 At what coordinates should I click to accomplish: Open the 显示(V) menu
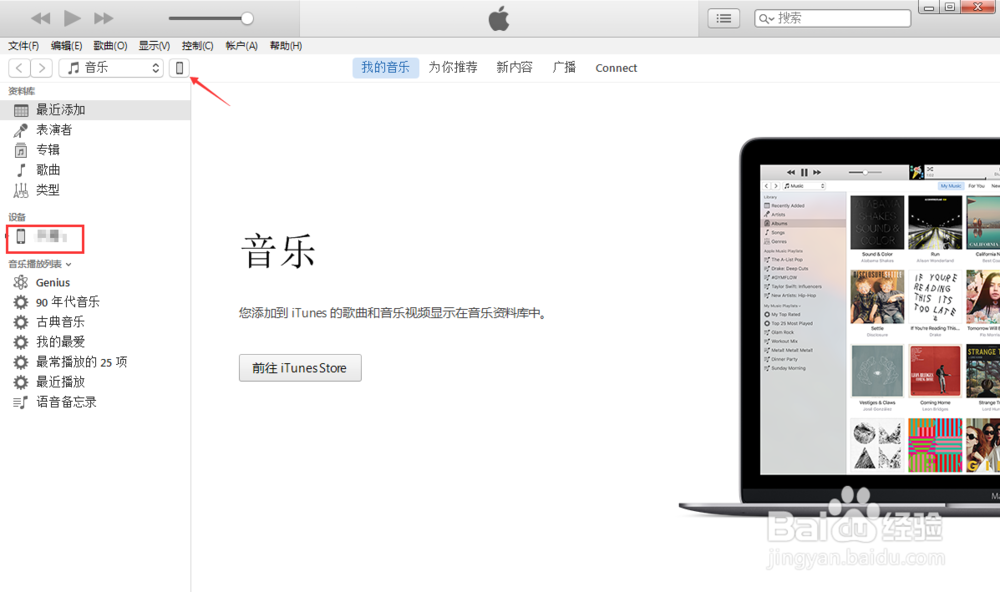[154, 46]
